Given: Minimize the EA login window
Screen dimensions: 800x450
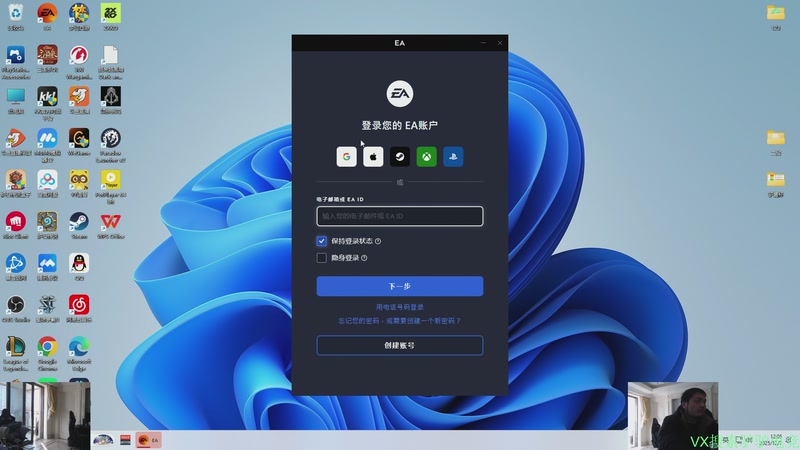Looking at the screenshot, I should [x=483, y=43].
